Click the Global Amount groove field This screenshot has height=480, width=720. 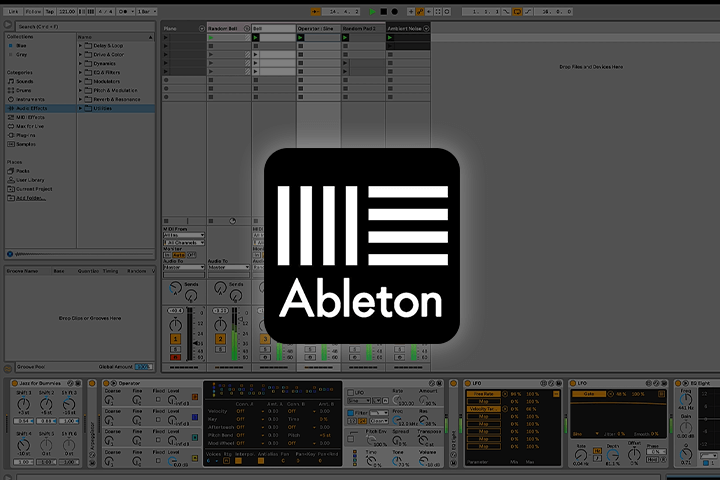[x=143, y=367]
